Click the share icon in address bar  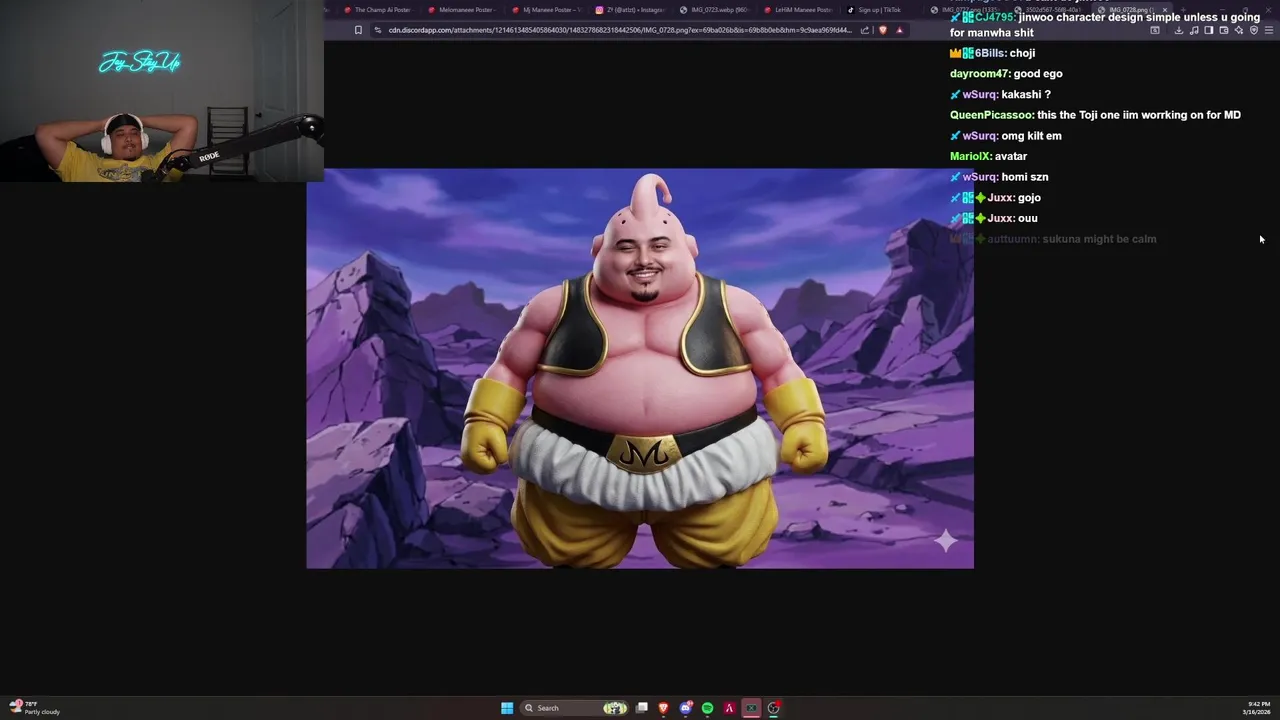[865, 30]
